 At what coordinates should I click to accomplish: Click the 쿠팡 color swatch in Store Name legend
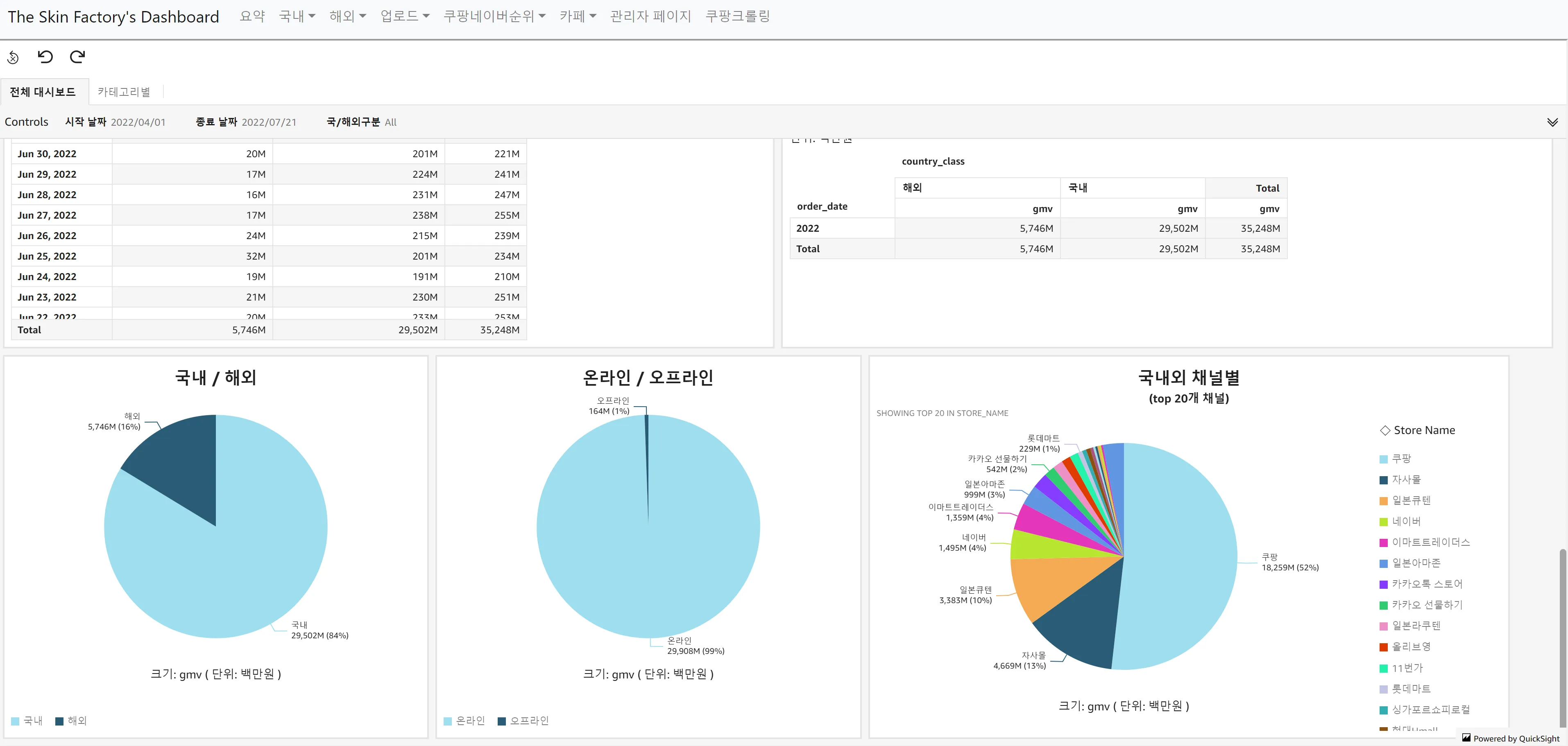[1384, 459]
